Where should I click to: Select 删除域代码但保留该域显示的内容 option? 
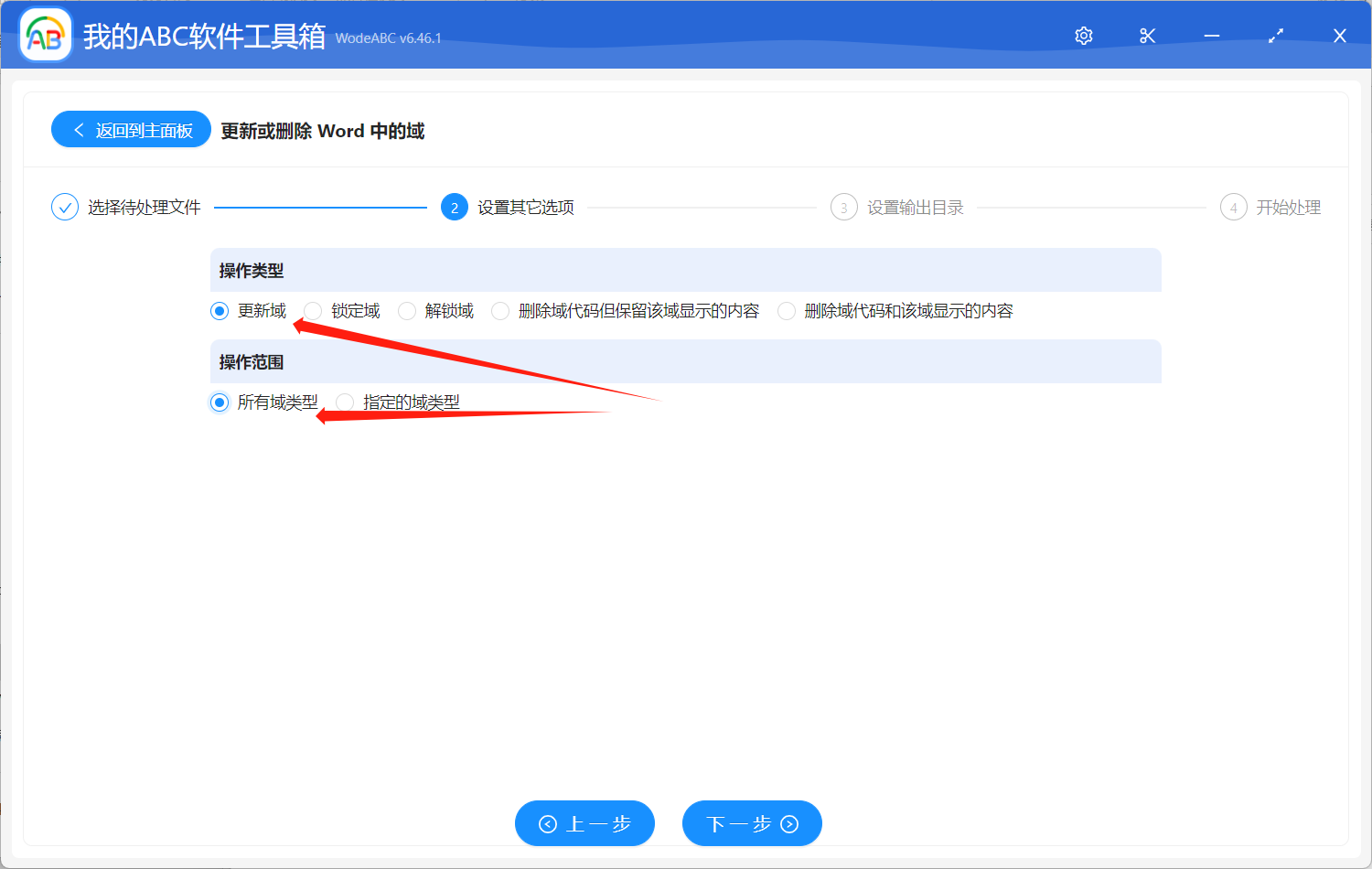pyautogui.click(x=500, y=311)
